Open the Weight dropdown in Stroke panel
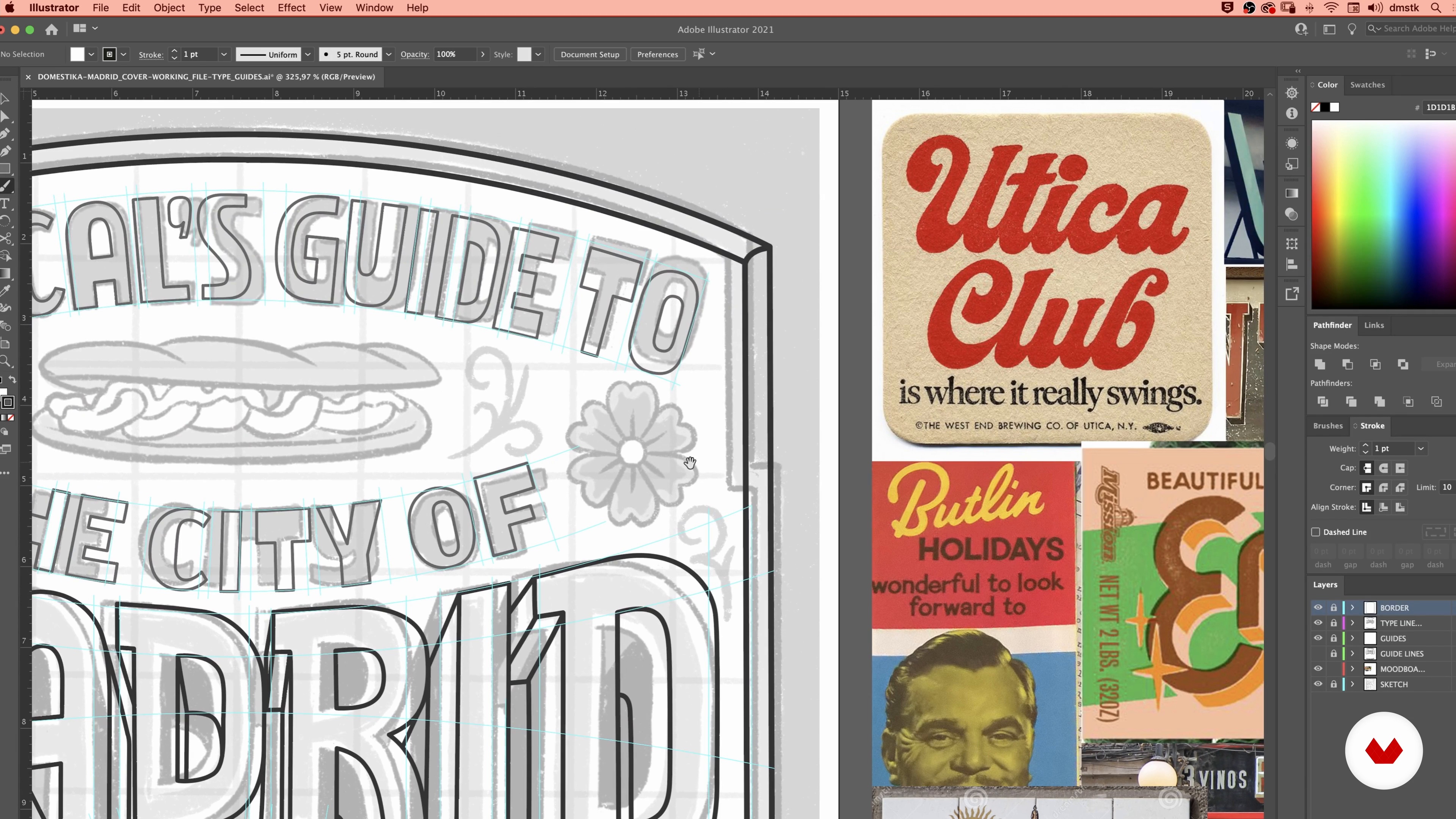This screenshot has width=1456, height=819. point(1421,449)
